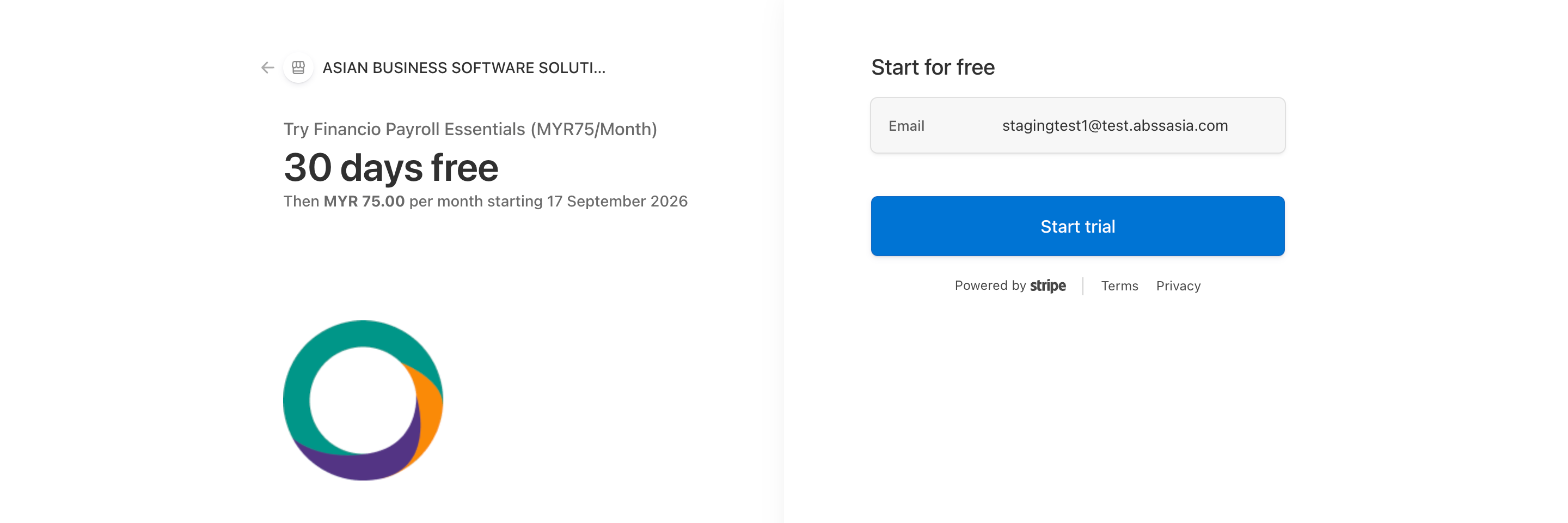Image resolution: width=1568 pixels, height=523 pixels.
Task: Click the Stripe wordmark logo
Action: pyautogui.click(x=1048, y=285)
